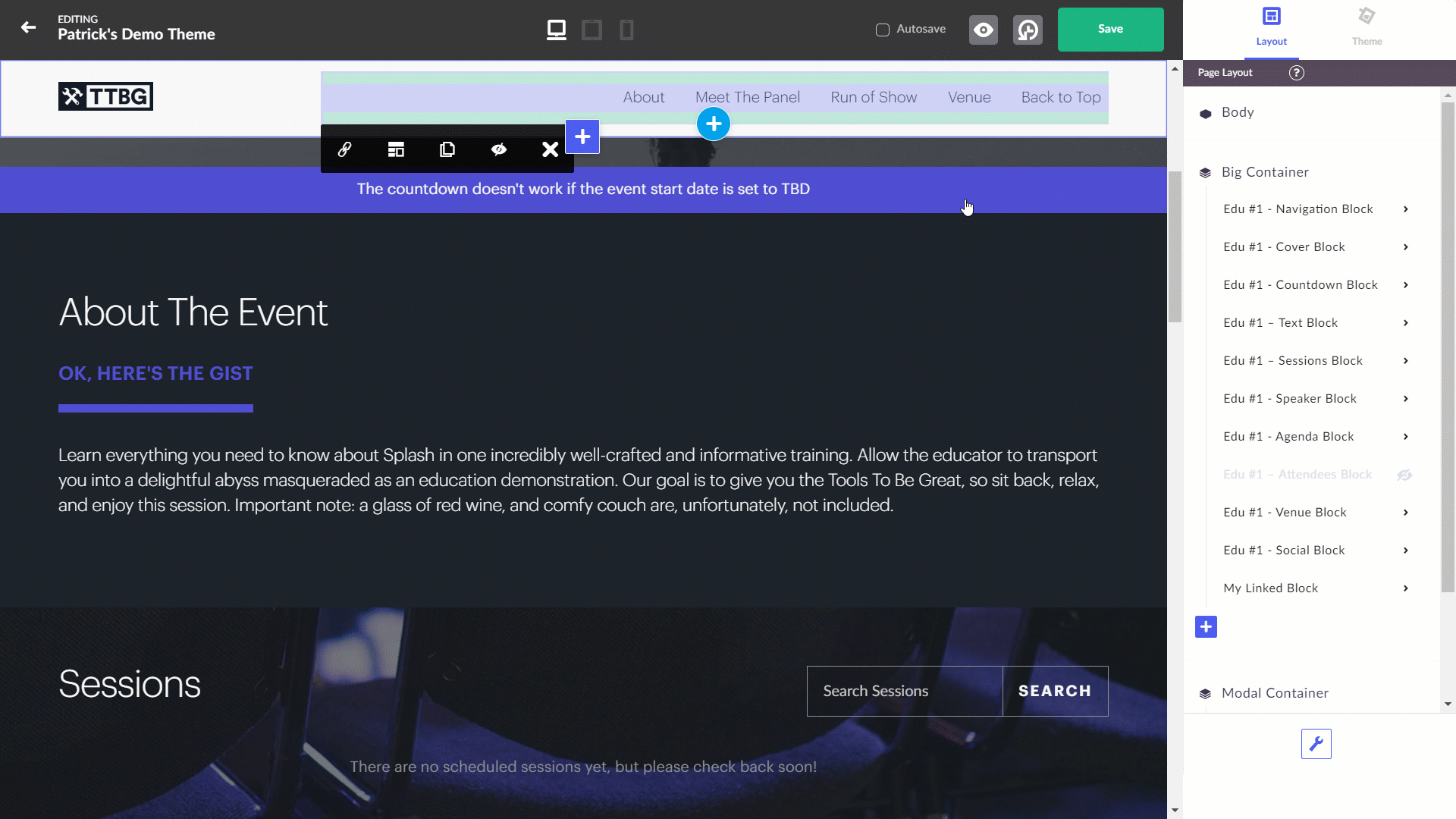Click canvas scroll down arrow
Image resolution: width=1456 pixels, height=819 pixels.
pos(1175,810)
